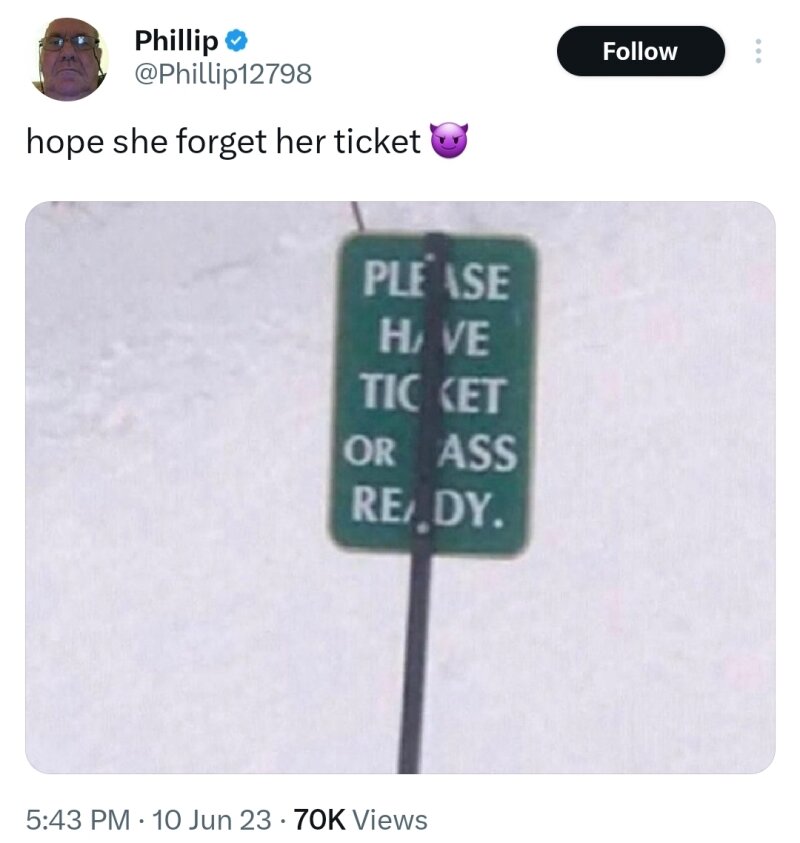This screenshot has height=843, width=800.
Task: Click the word 'ticket' in the tweet
Action: click(377, 141)
